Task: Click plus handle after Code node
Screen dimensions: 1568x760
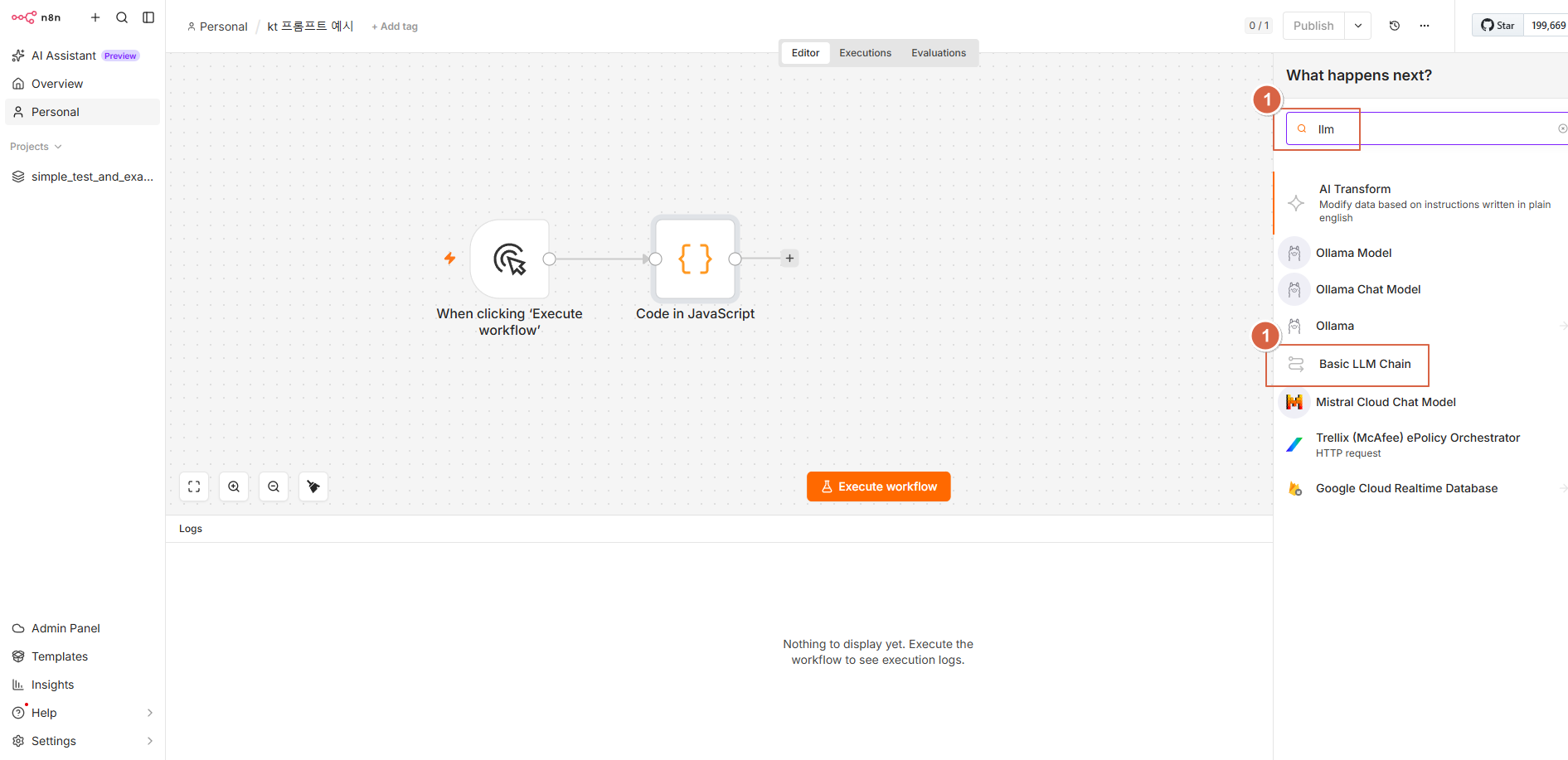Action: [x=790, y=259]
